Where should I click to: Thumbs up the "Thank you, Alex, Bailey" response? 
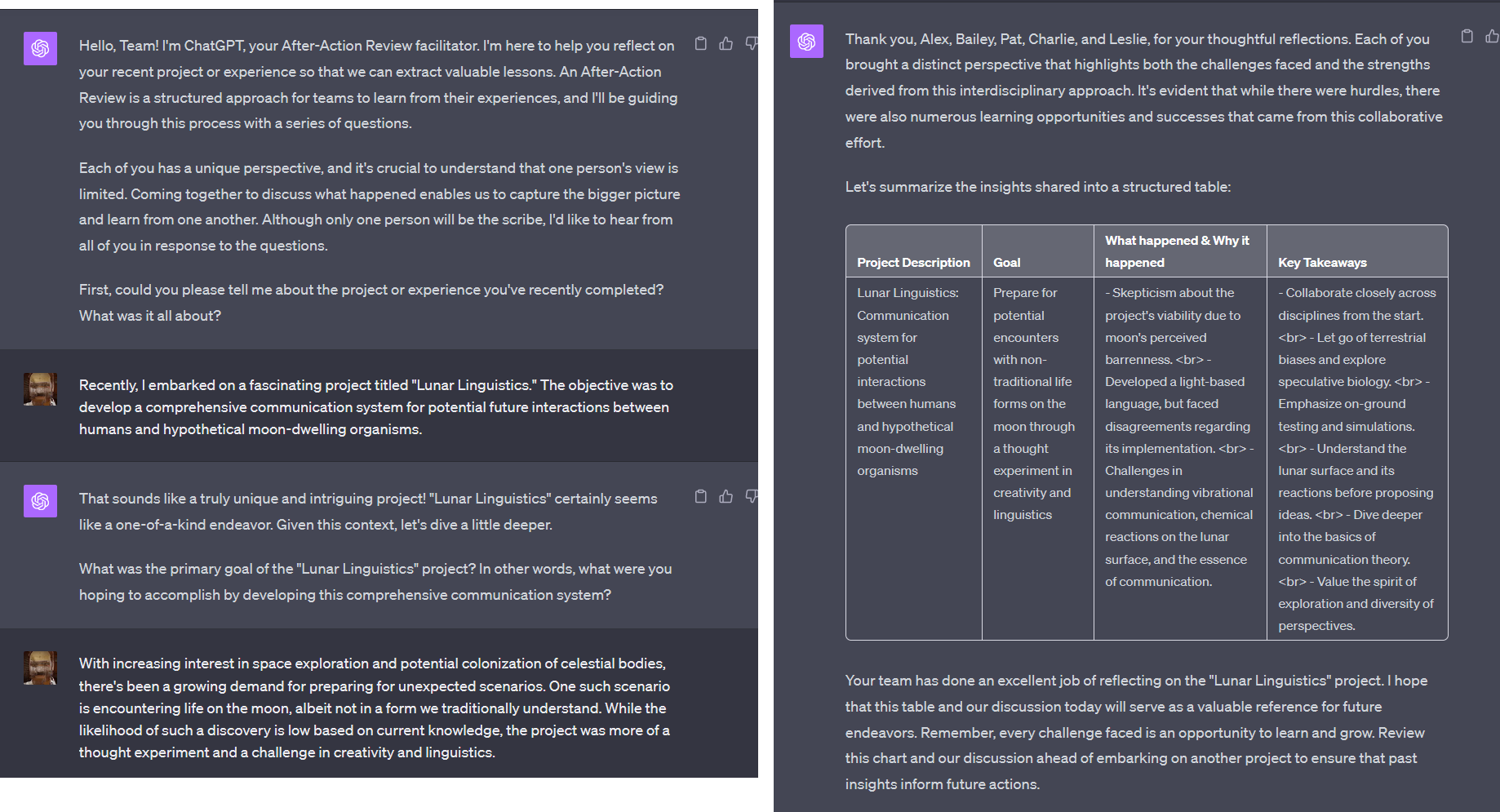tap(1491, 37)
